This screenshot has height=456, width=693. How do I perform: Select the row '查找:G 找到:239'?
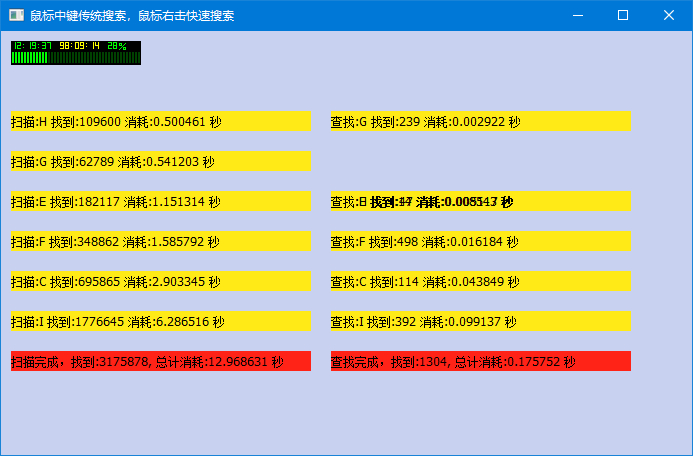(x=481, y=121)
